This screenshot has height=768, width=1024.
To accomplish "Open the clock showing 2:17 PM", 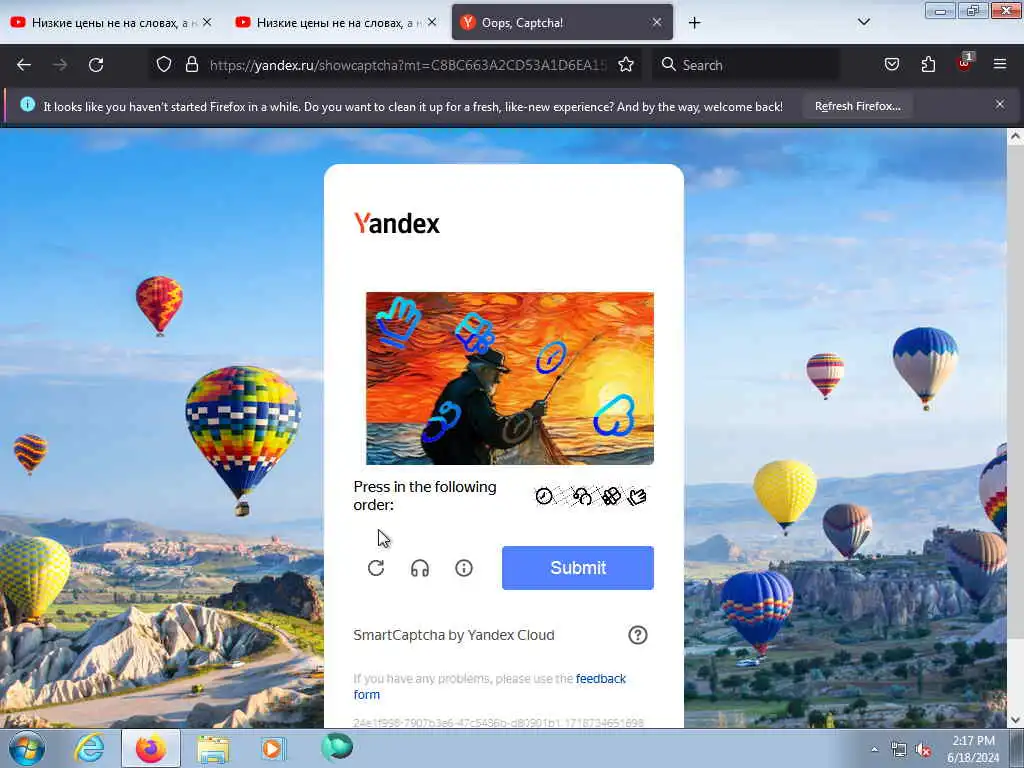I will pyautogui.click(x=973, y=749).
